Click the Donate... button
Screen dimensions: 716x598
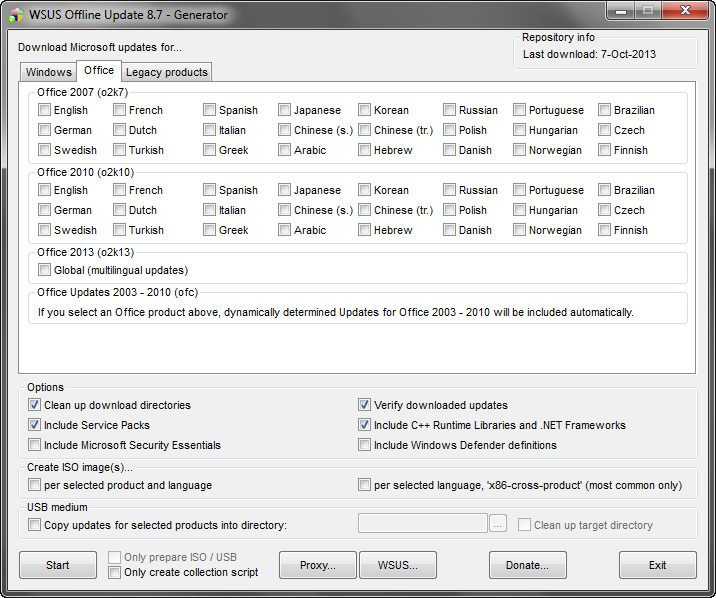tap(527, 565)
